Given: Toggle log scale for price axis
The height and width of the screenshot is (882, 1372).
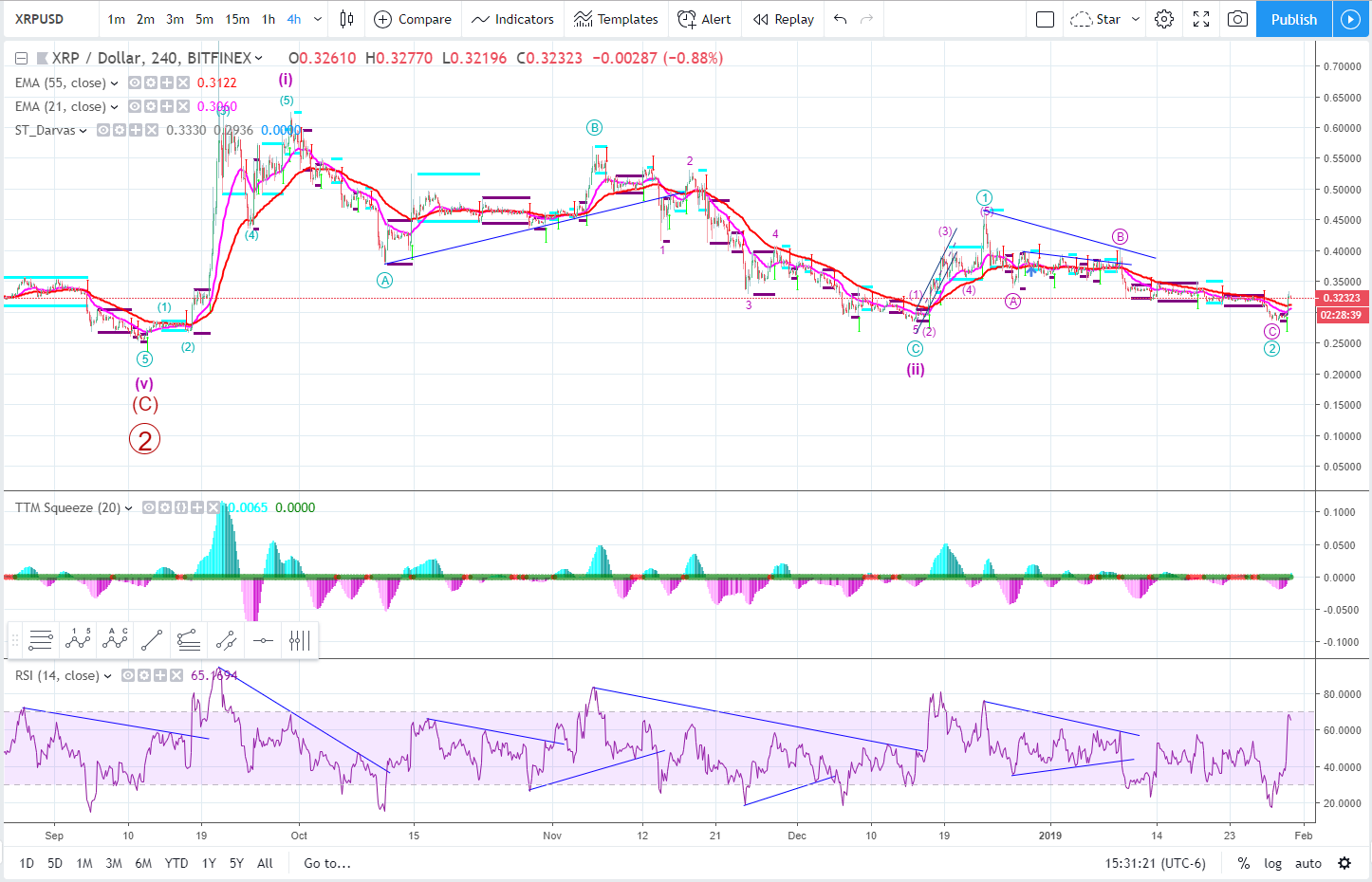Looking at the screenshot, I should [x=1272, y=863].
